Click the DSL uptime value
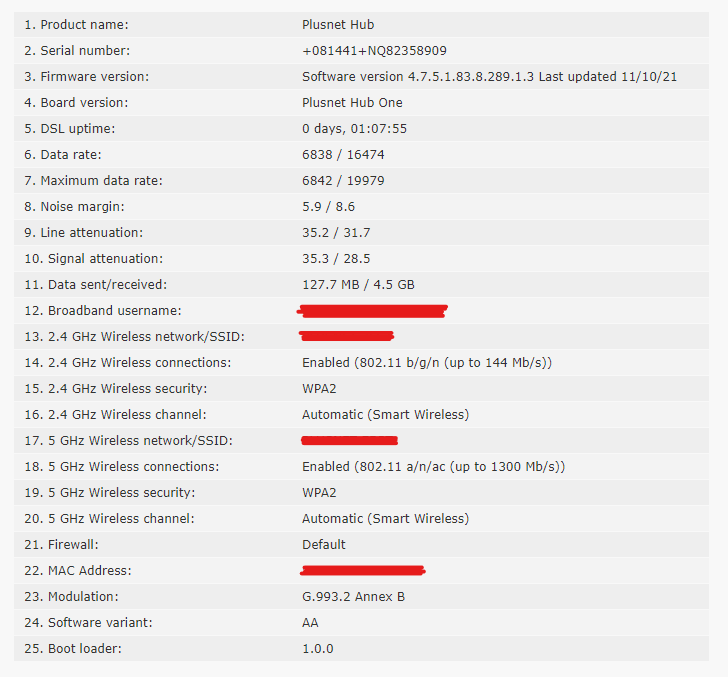 click(354, 128)
